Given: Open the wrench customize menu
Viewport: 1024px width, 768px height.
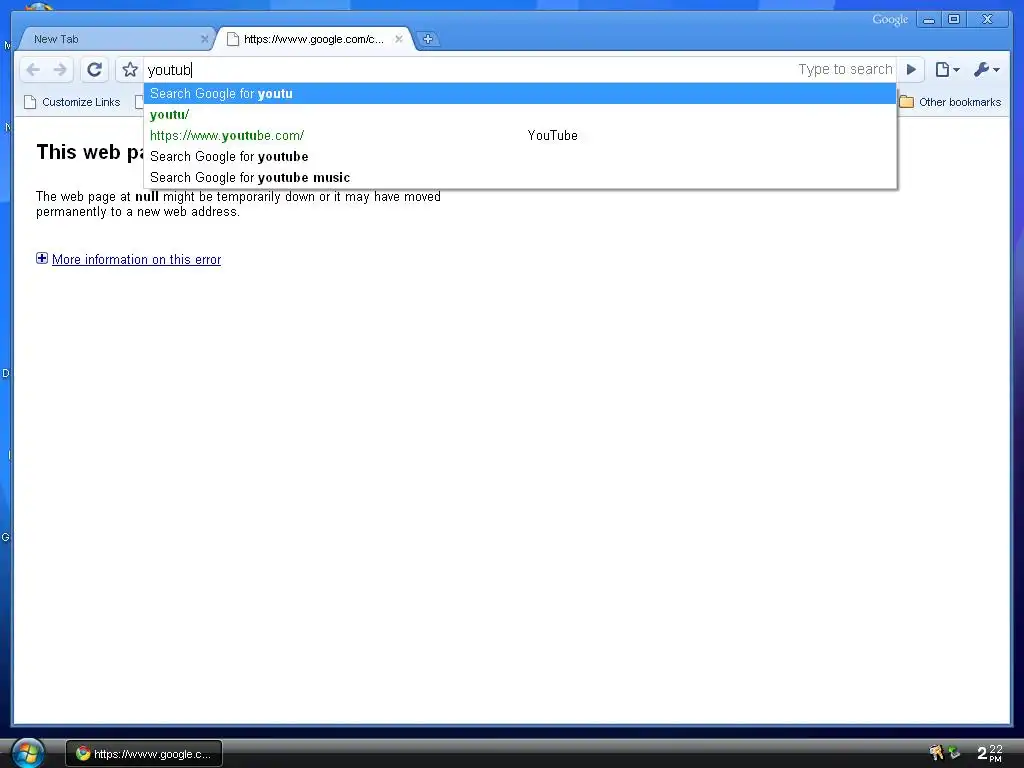Looking at the screenshot, I should pos(986,69).
